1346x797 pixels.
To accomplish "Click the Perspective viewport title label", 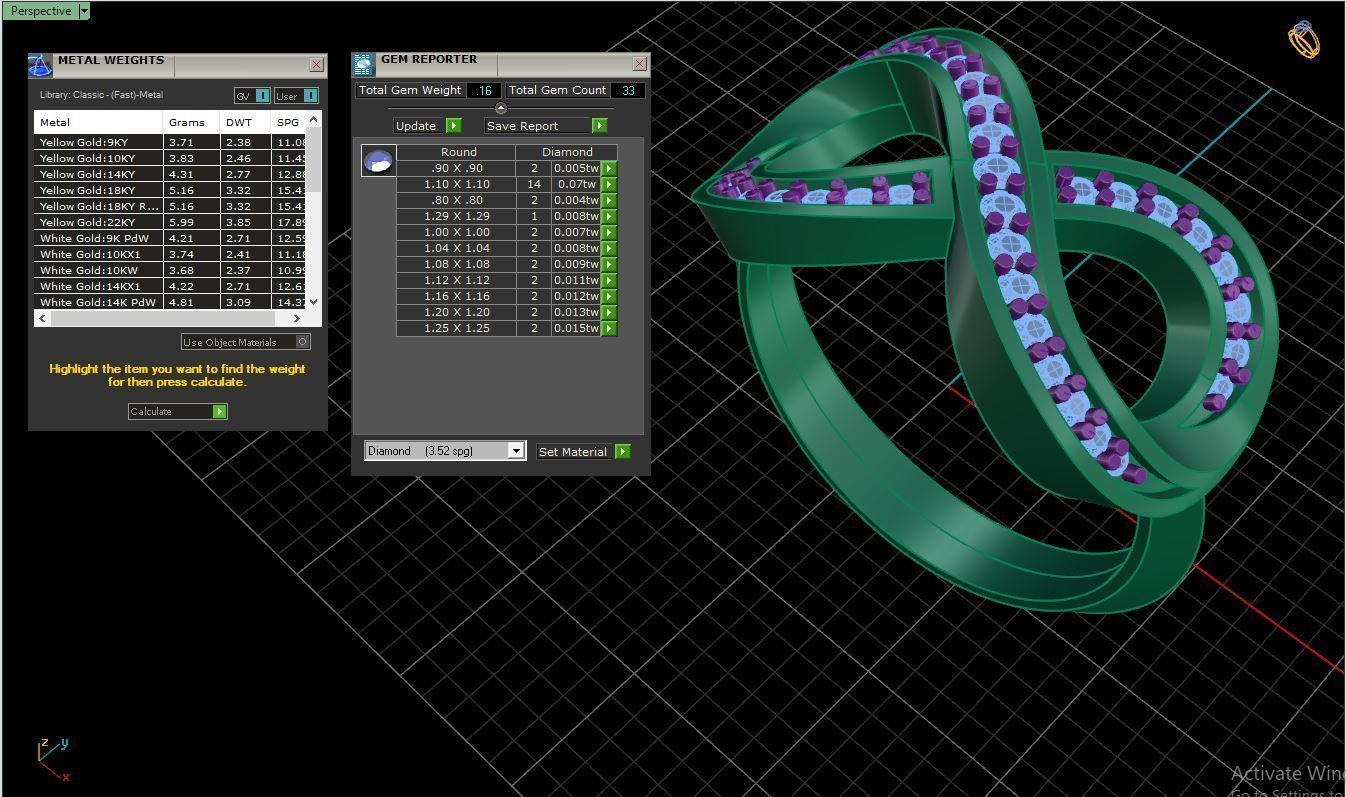I will [x=41, y=11].
